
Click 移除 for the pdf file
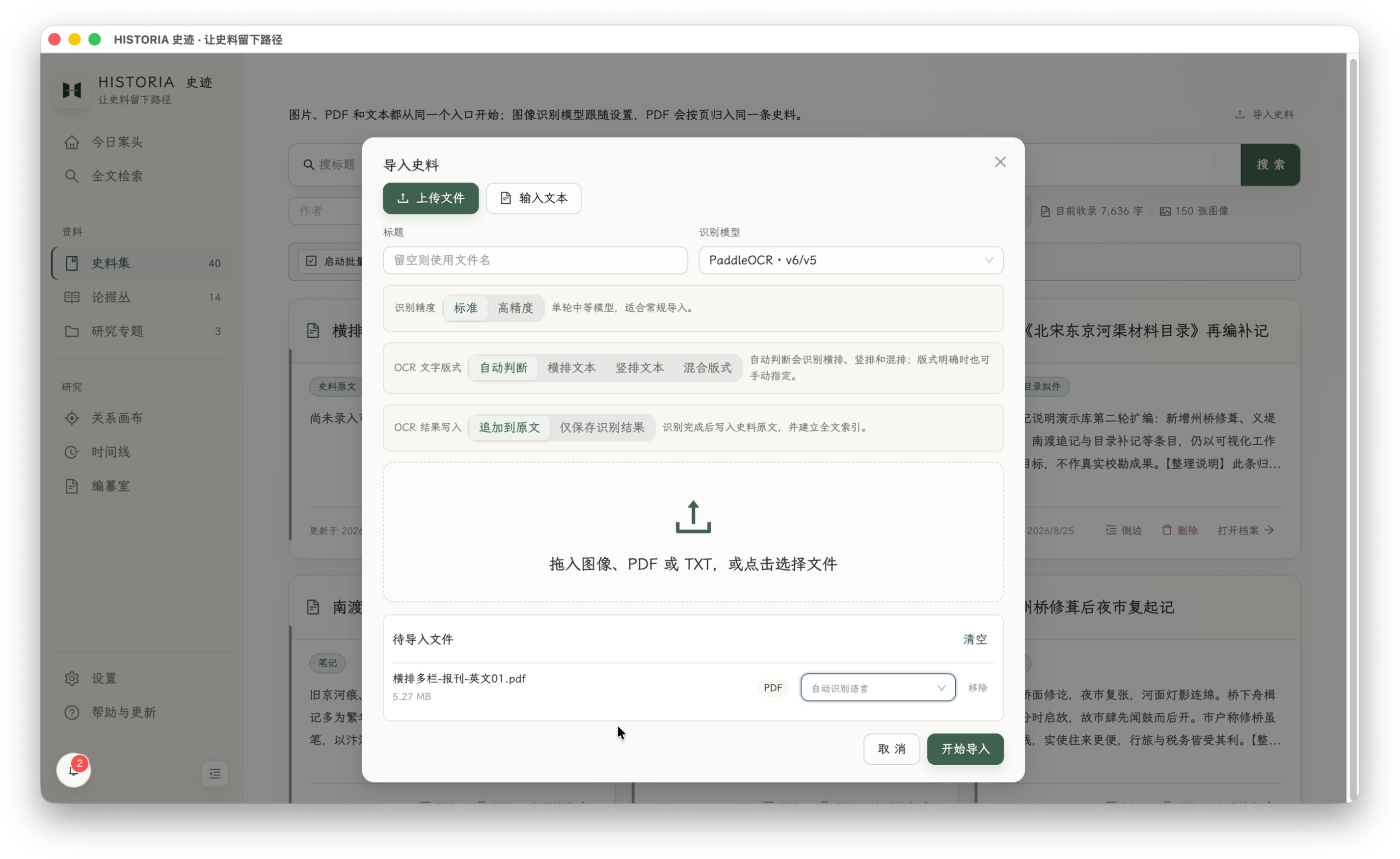click(x=977, y=687)
